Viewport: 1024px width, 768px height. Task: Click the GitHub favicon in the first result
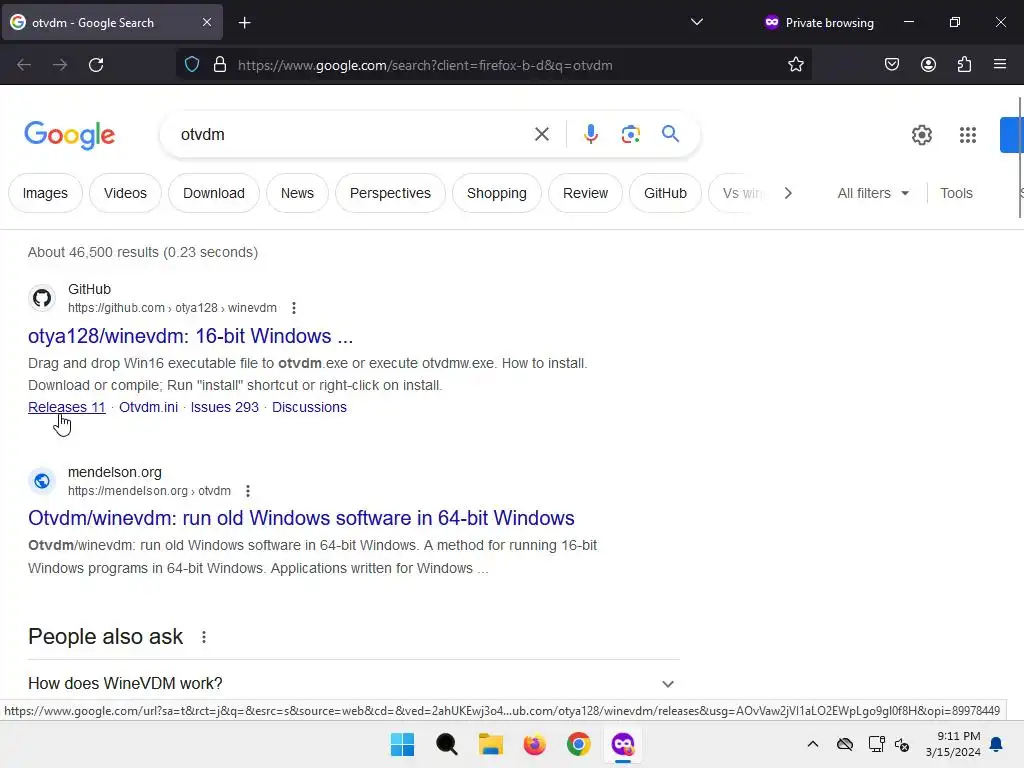point(42,298)
